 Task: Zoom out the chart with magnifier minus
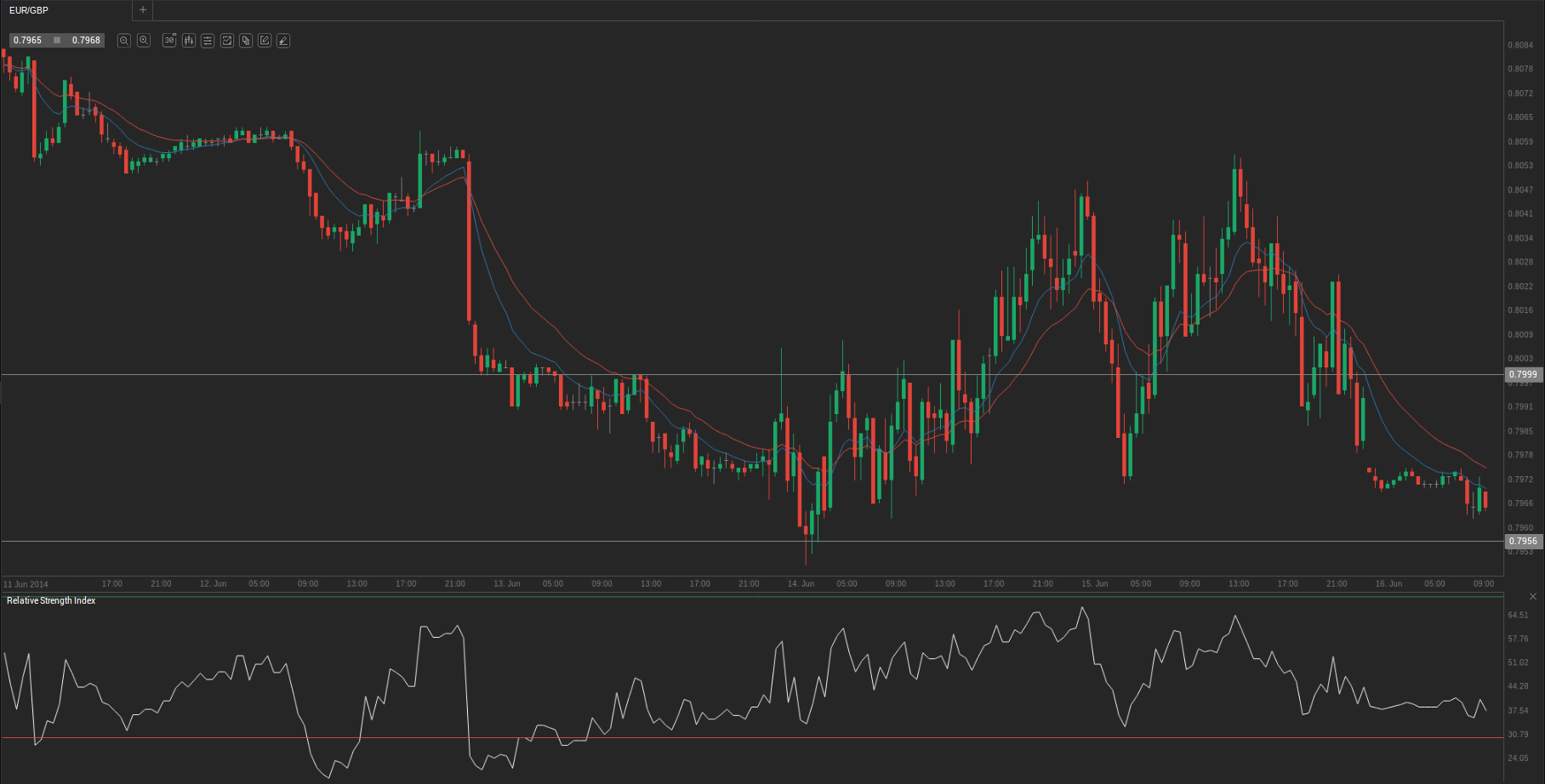123,41
